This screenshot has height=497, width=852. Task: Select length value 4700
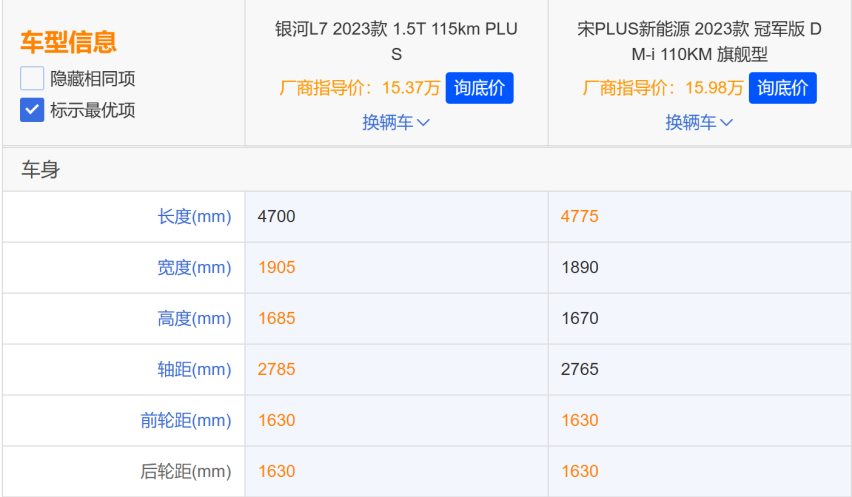tap(277, 216)
